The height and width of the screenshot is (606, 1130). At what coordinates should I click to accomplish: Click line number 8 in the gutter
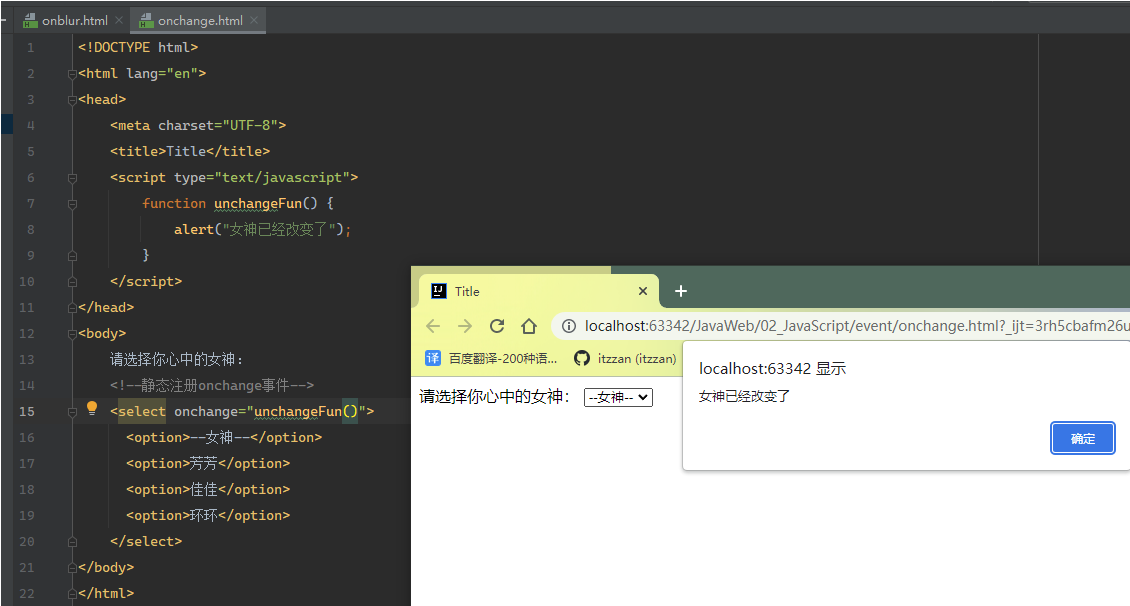(30, 229)
